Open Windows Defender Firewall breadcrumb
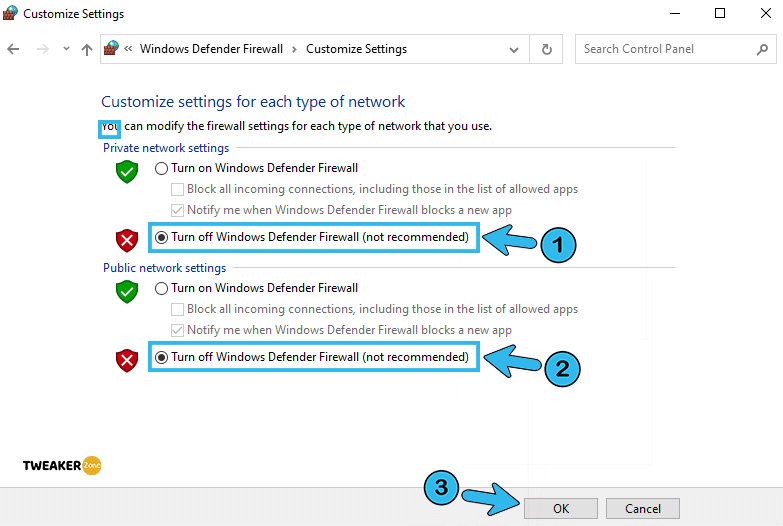Viewport: 783px width, 526px height. (x=211, y=49)
